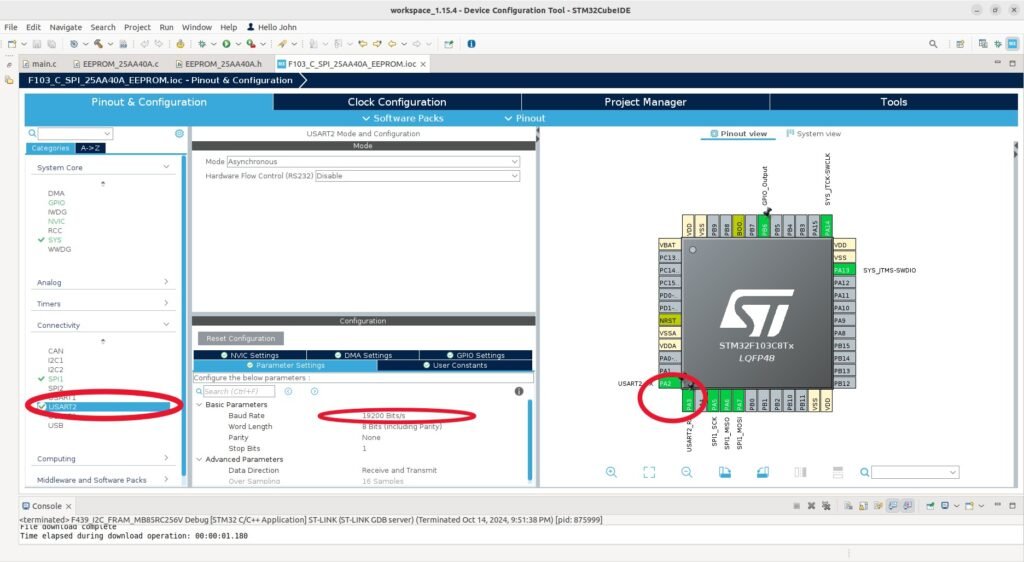Open the settings gear in the categories panel
The image size is (1024, 562).
[x=179, y=133]
